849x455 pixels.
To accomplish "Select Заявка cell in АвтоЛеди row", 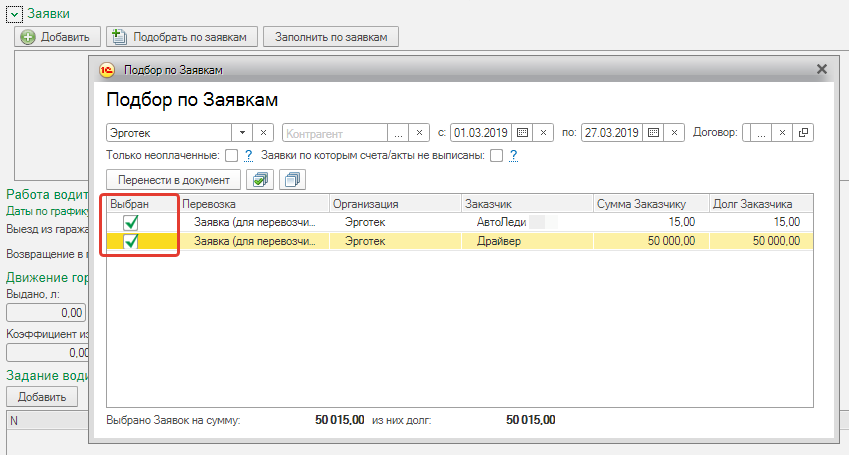I will pos(254,222).
